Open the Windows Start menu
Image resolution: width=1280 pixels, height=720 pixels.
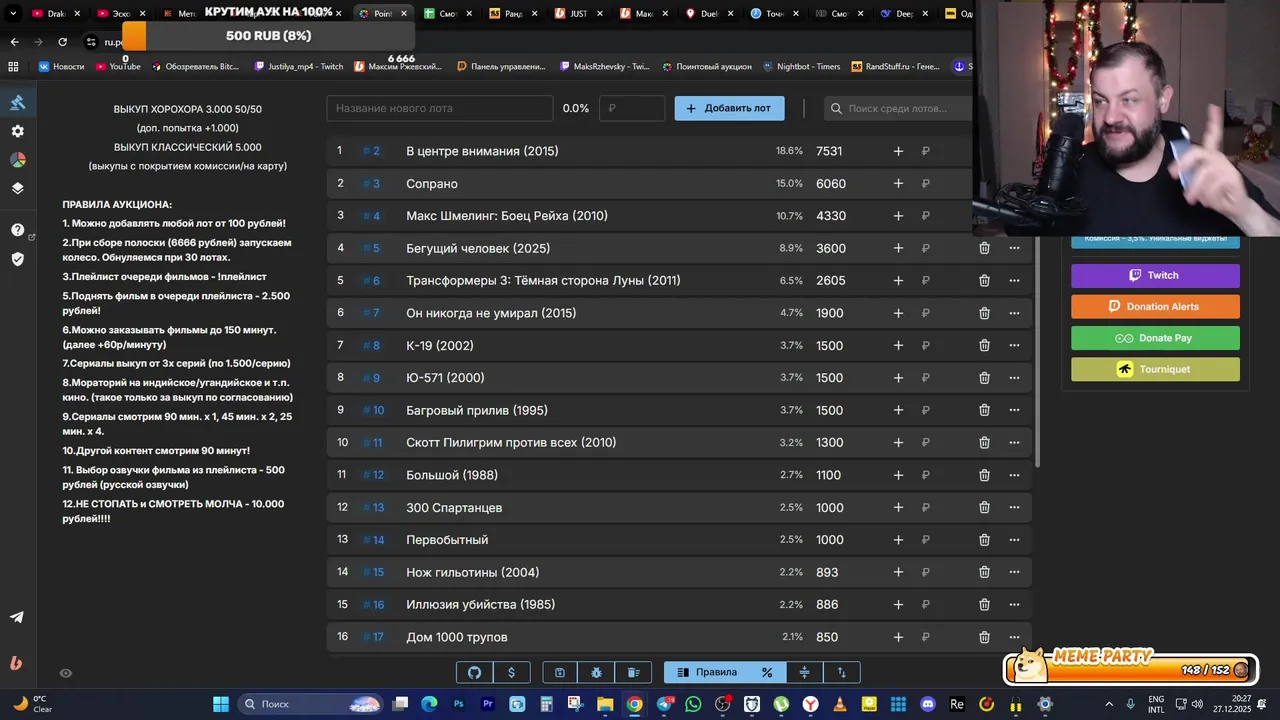221,704
